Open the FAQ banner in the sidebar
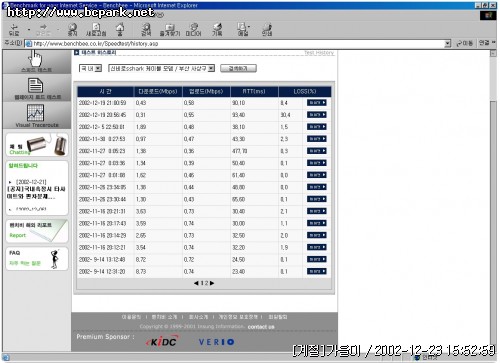This screenshot has width=500, height=363. tap(37, 258)
